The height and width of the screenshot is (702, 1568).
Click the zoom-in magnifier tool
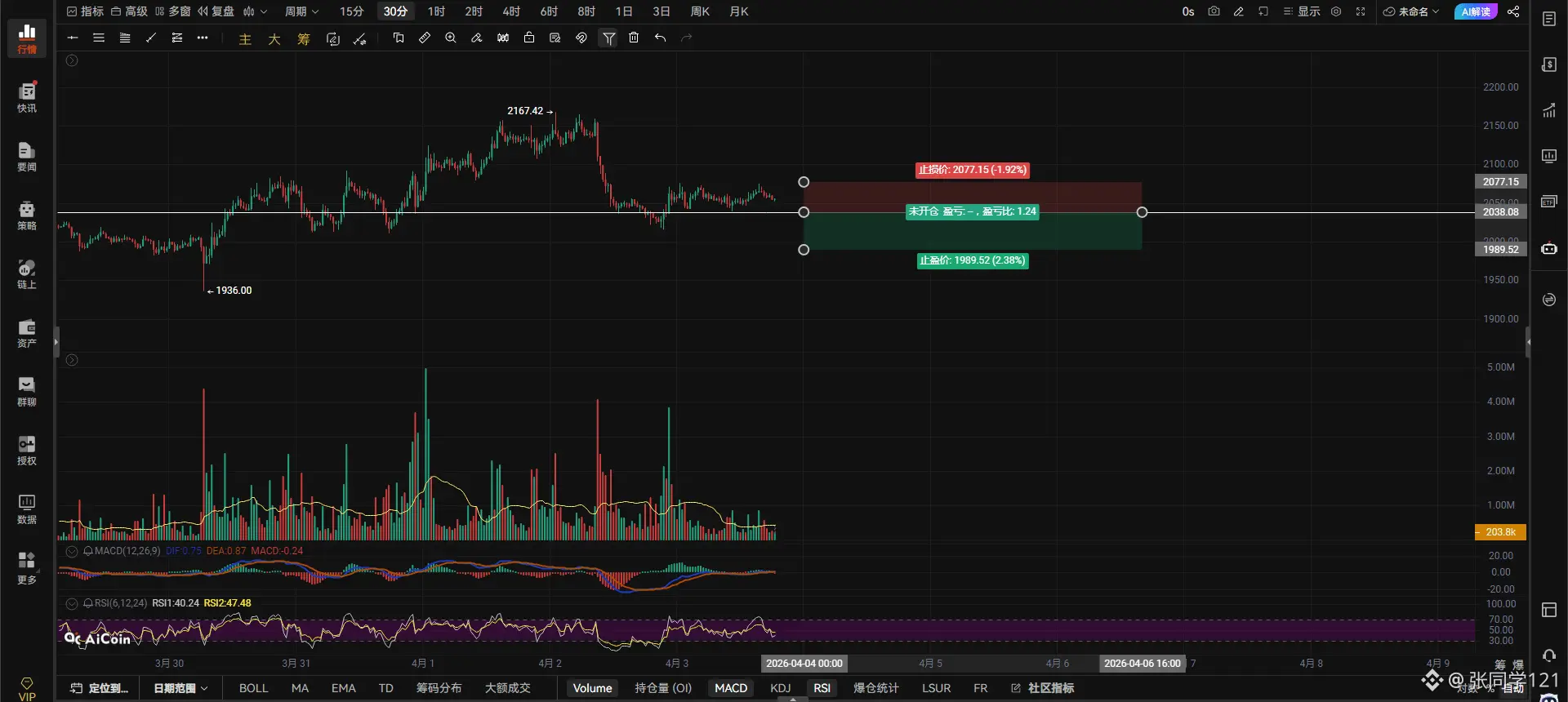click(x=451, y=38)
